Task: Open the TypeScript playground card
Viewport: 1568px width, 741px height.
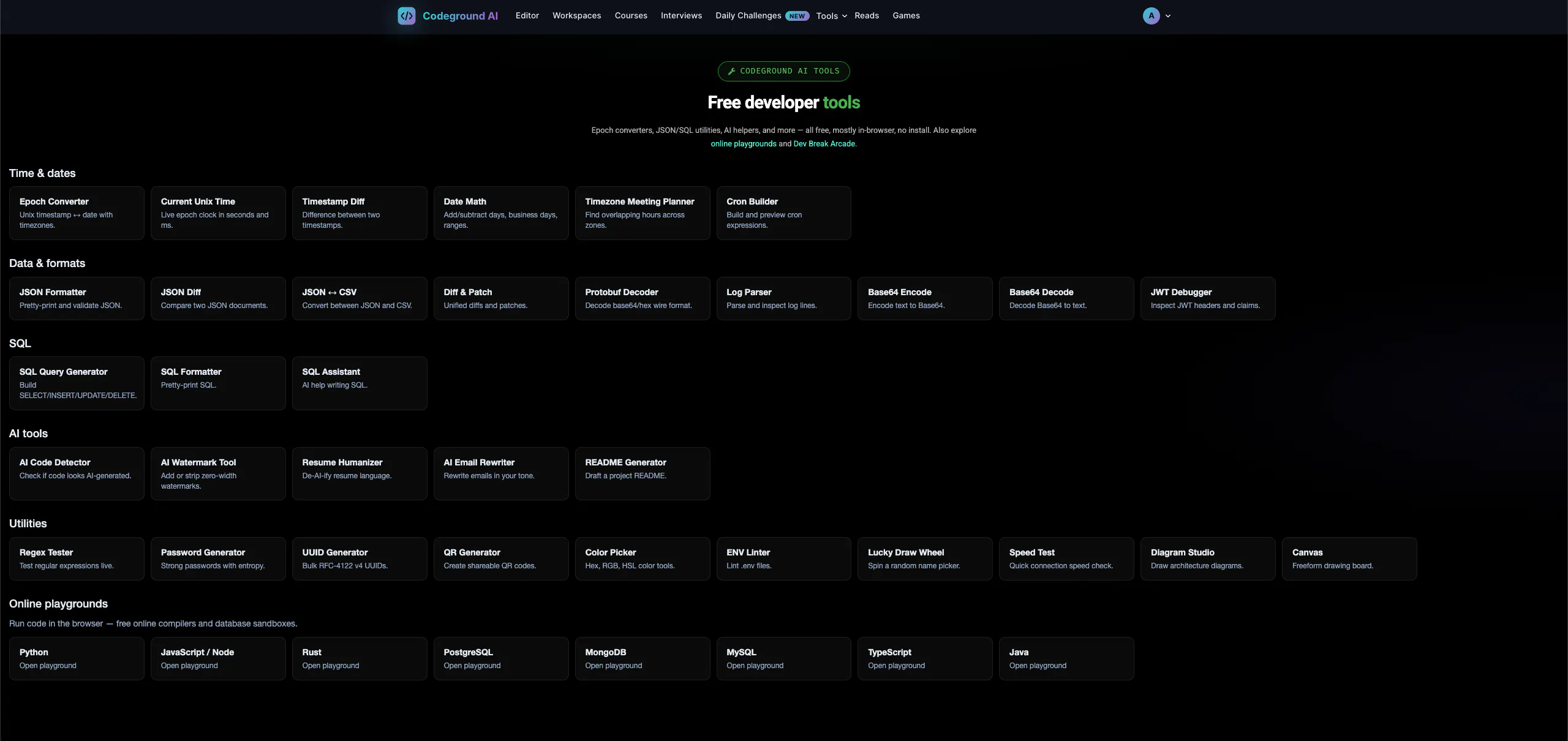Action: tap(925, 658)
